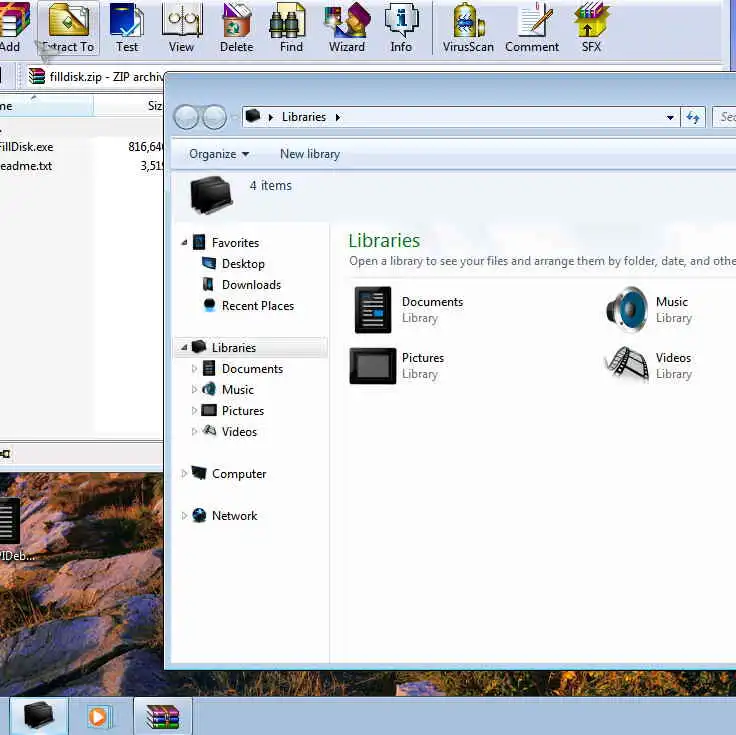
Task: Open the Documents library icon in main pane
Action: click(x=373, y=310)
